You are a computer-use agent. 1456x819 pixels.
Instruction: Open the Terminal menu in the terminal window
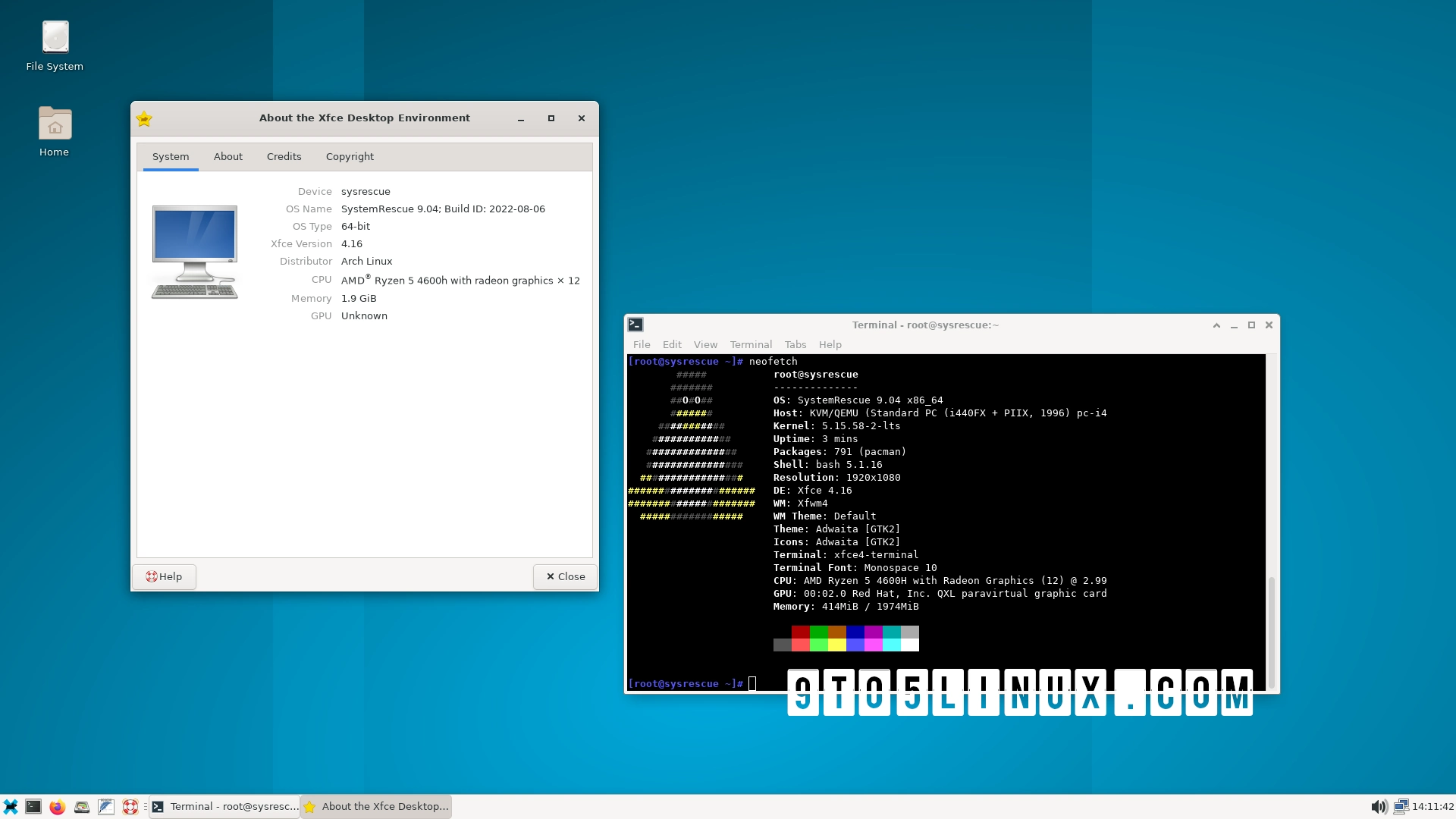point(750,344)
